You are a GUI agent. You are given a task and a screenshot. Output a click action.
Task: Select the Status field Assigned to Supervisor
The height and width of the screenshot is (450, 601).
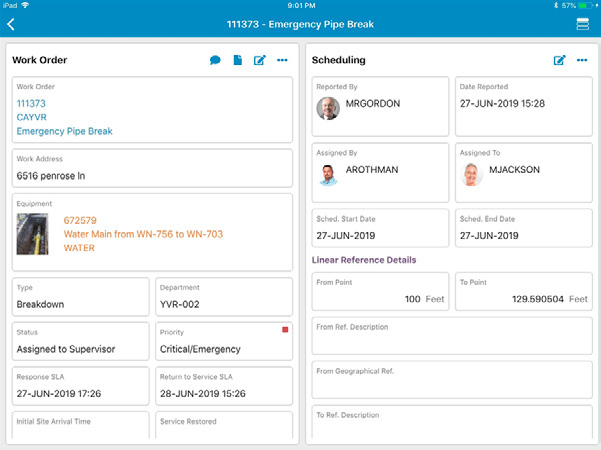point(80,343)
